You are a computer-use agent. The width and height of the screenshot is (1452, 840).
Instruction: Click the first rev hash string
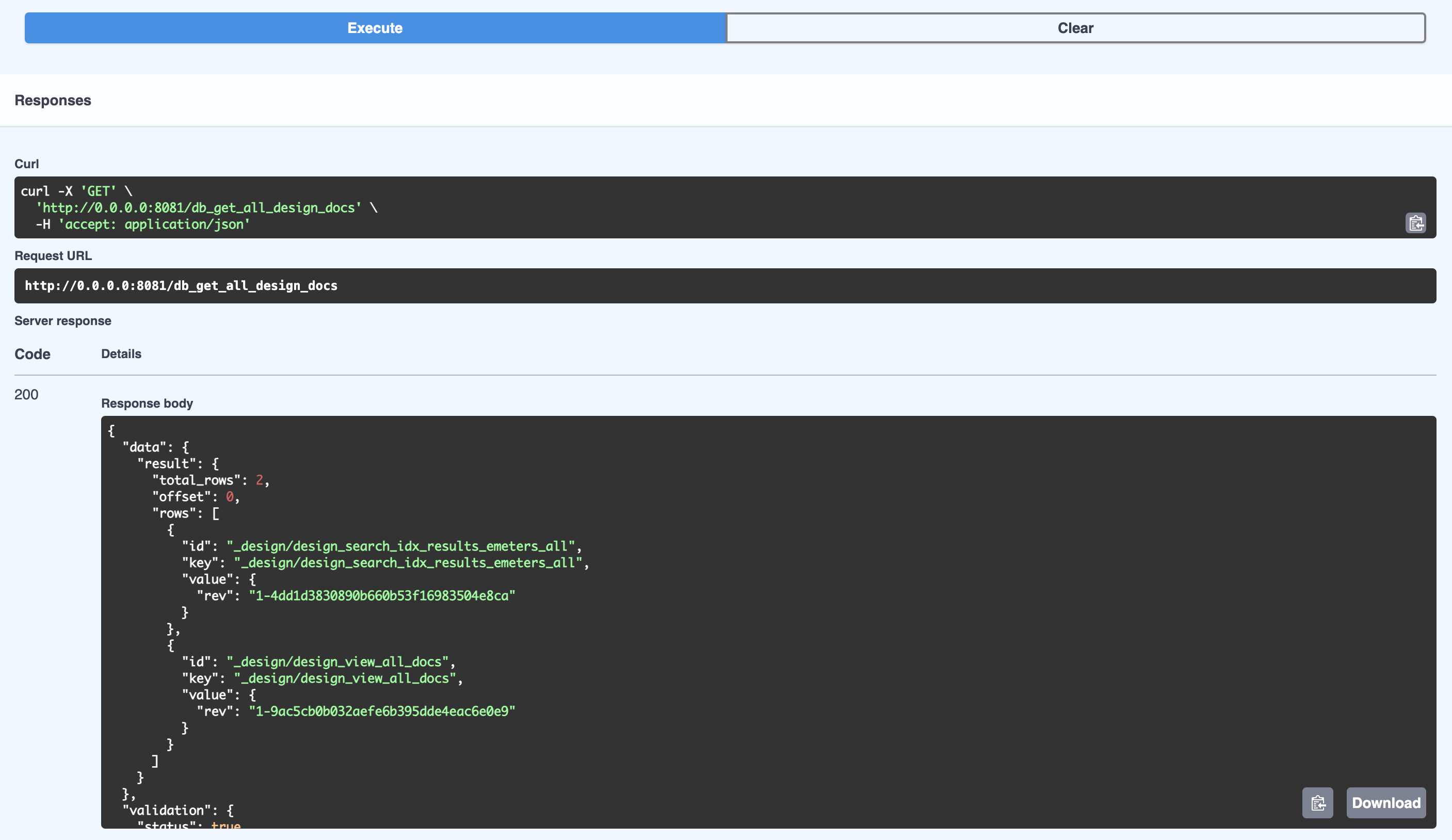pos(382,596)
